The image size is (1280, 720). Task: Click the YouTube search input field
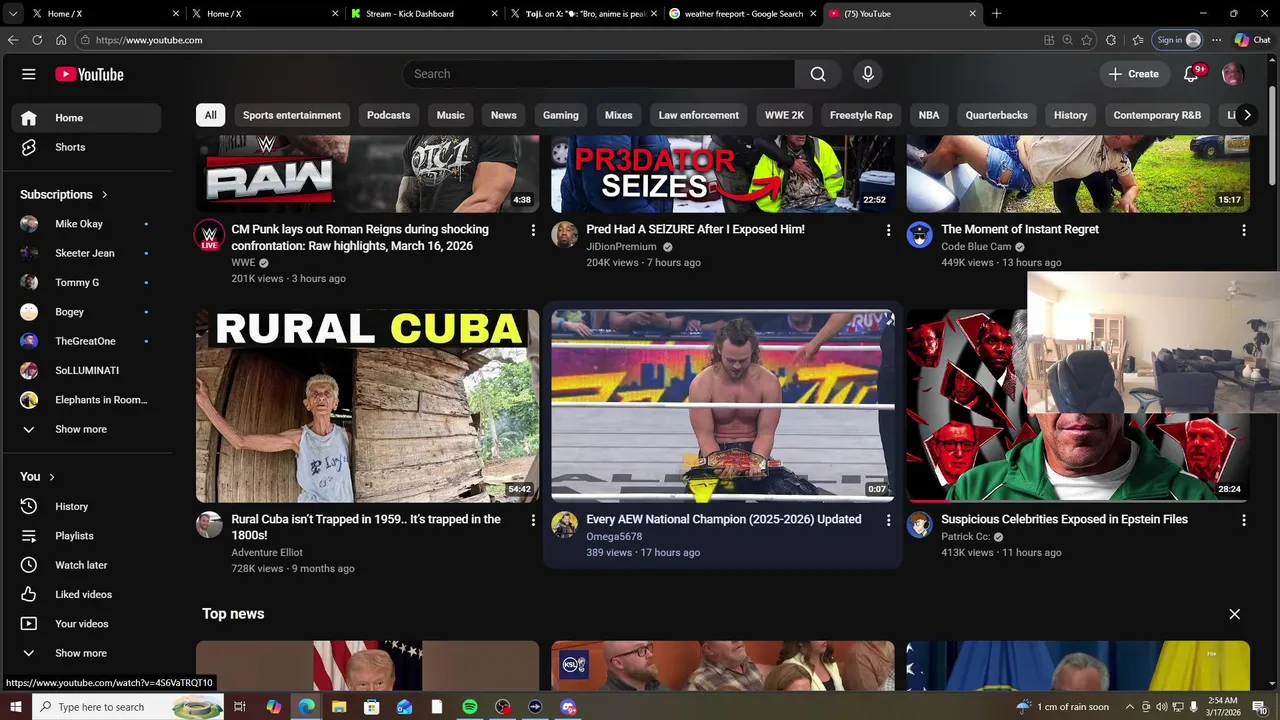pos(598,74)
